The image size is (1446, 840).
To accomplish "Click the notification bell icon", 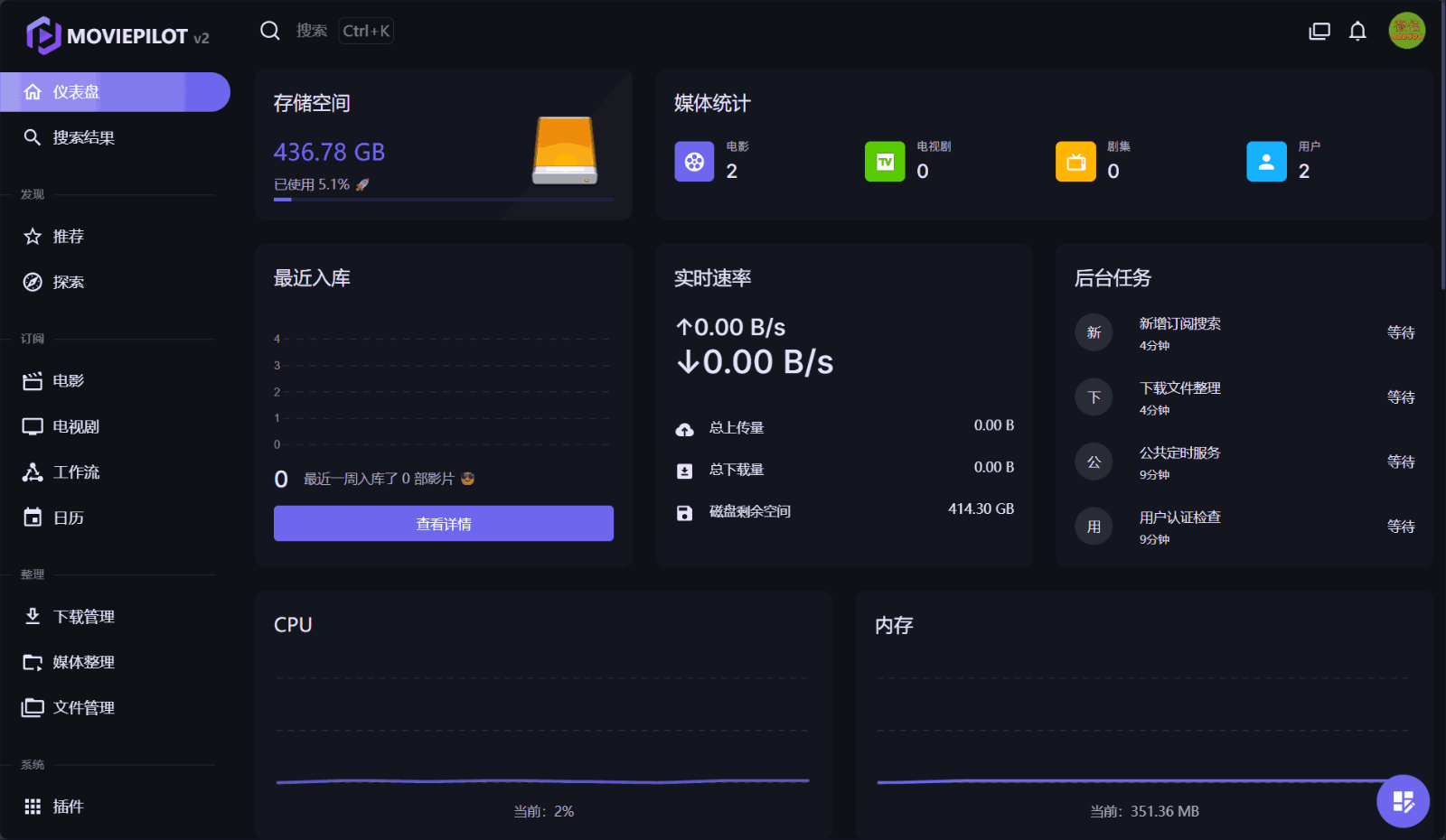I will [x=1357, y=30].
